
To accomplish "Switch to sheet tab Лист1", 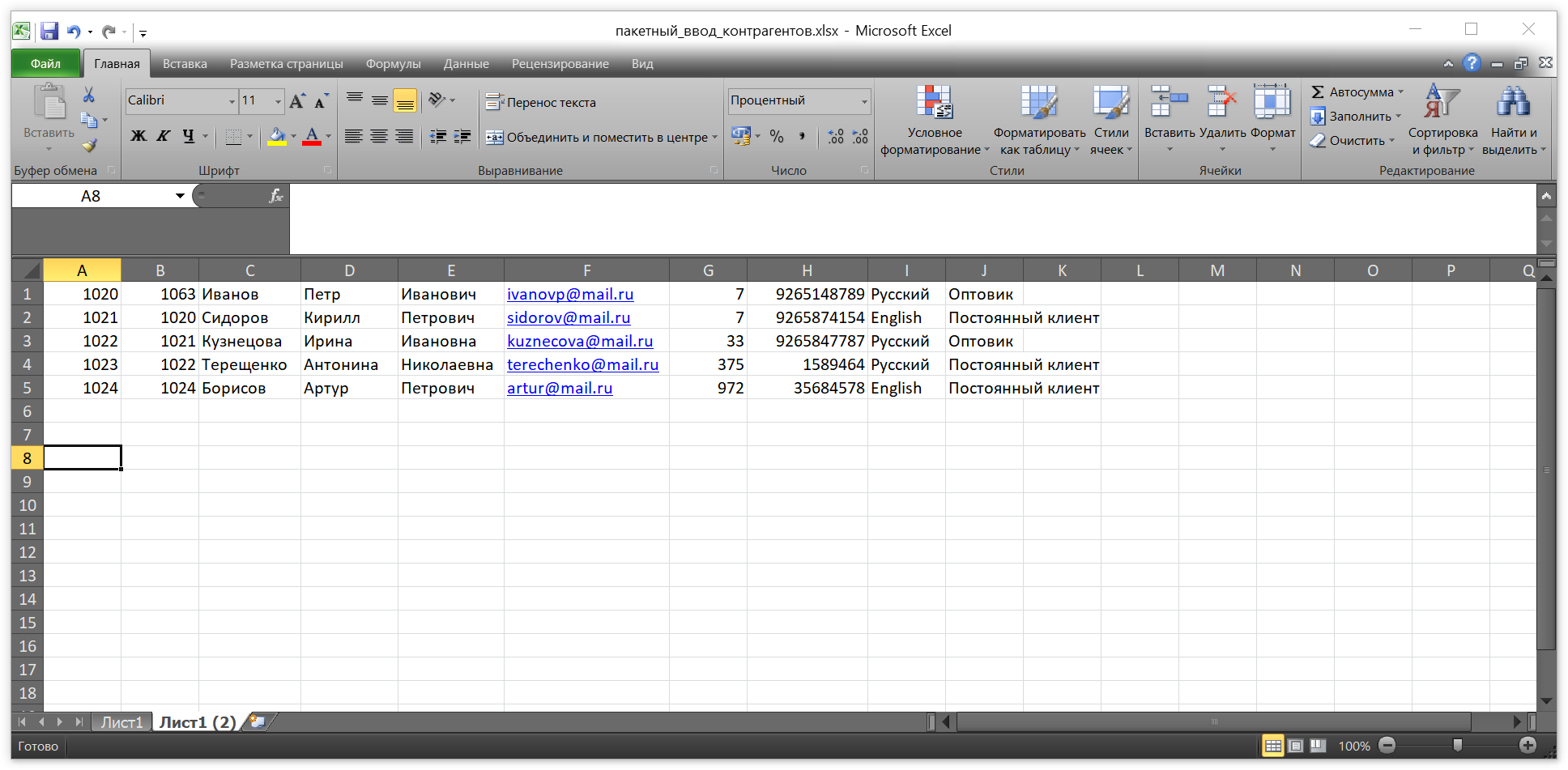I will coord(121,722).
